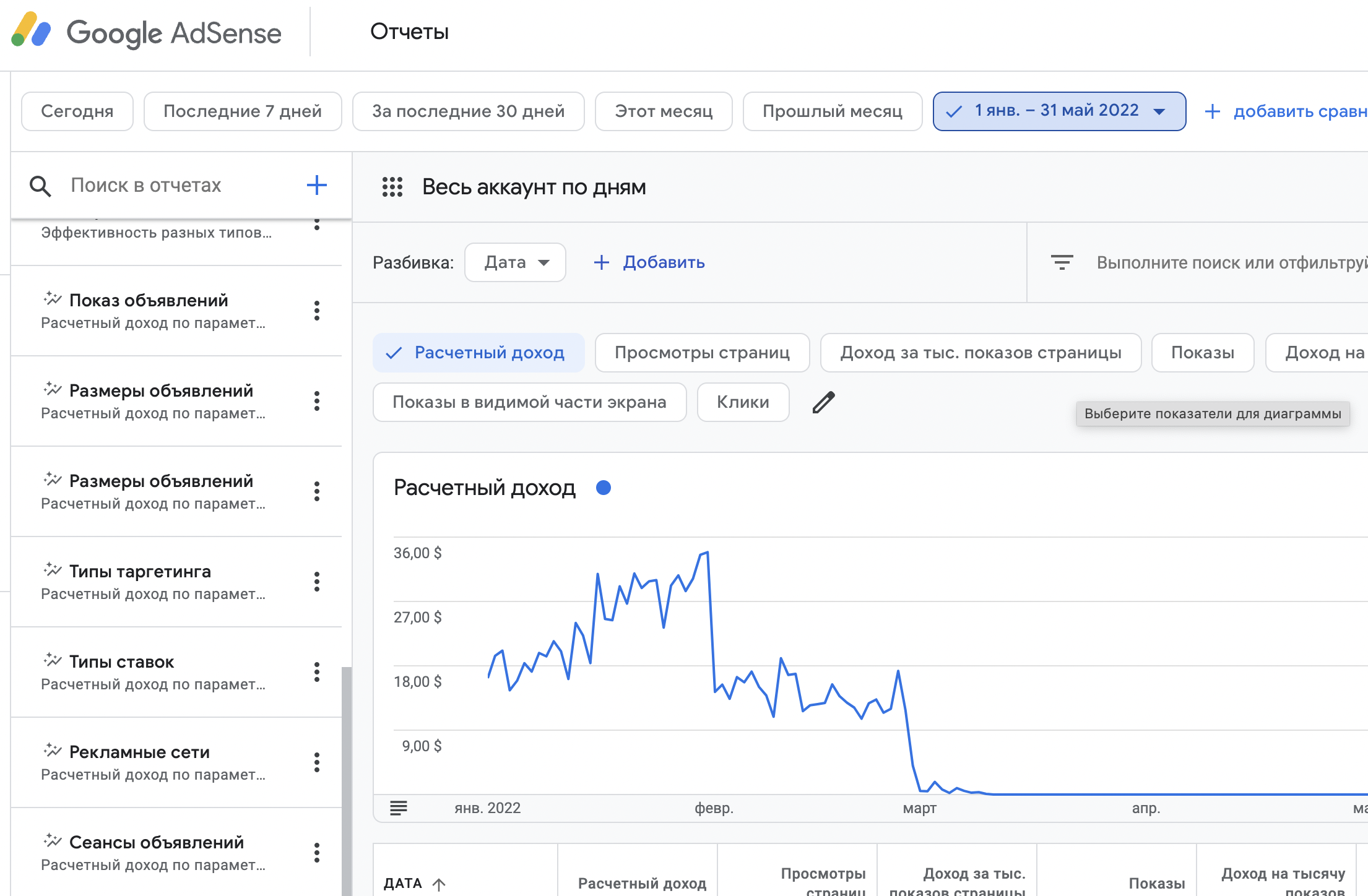Sort by ДАТА column header arrow
Screen dimensions: 1368x896
coord(439,884)
